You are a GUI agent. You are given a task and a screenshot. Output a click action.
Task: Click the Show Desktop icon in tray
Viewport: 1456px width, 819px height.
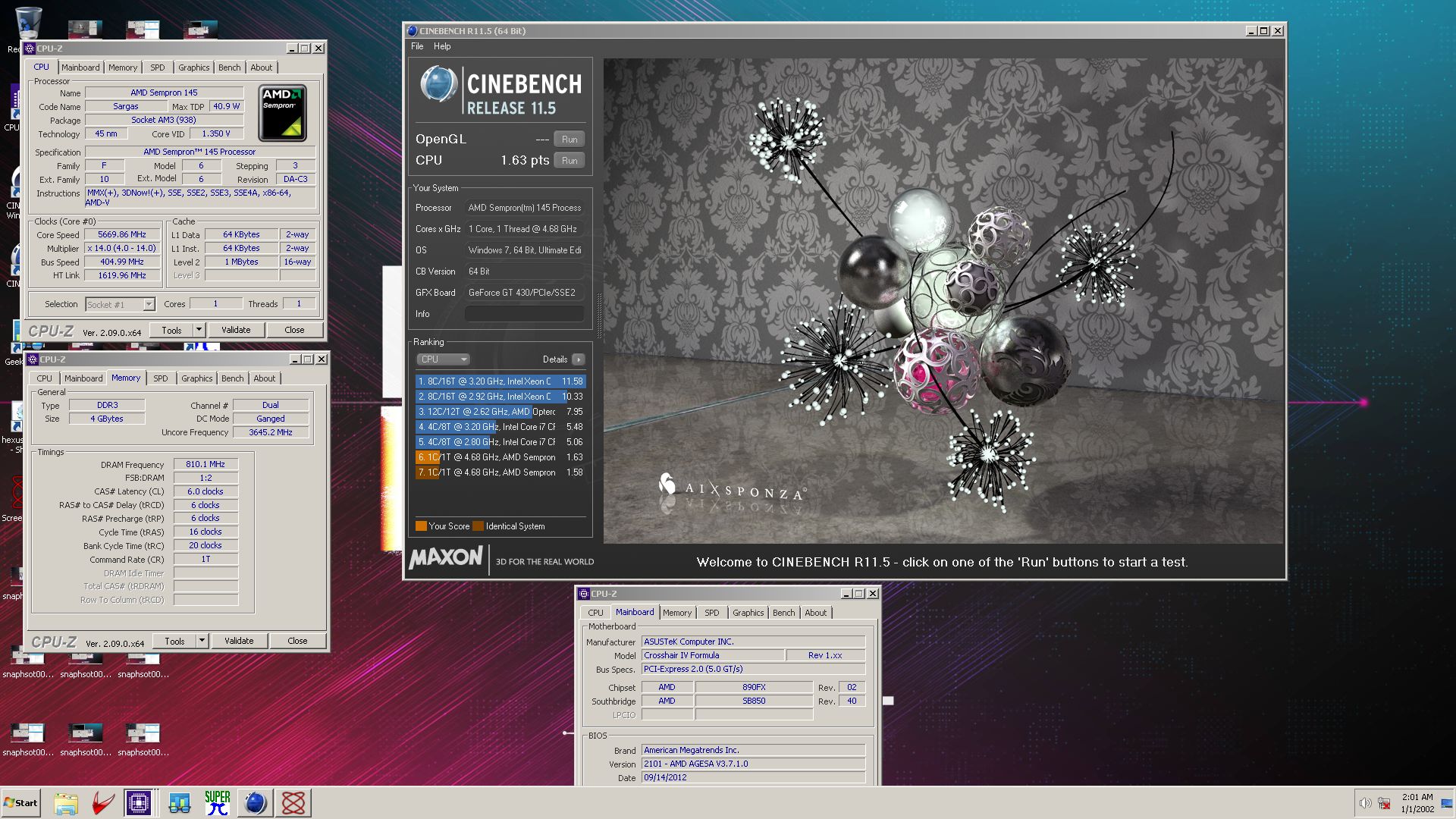1447,804
